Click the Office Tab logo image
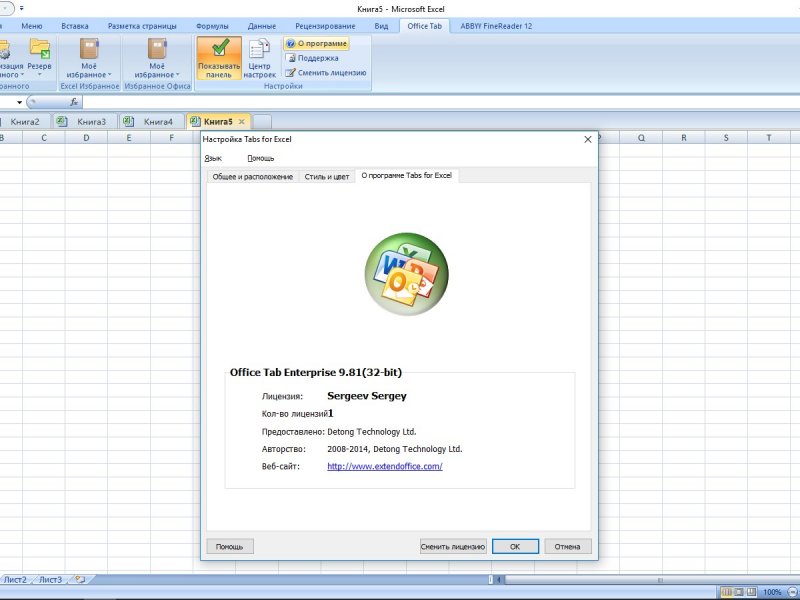 [x=407, y=274]
